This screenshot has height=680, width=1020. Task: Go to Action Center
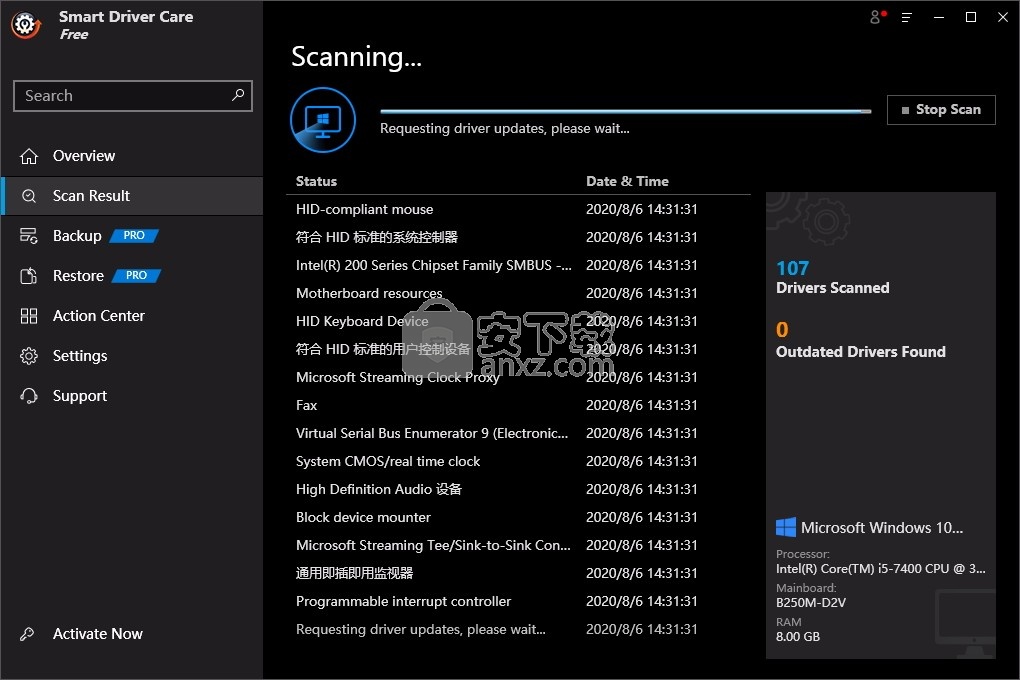tap(132, 316)
